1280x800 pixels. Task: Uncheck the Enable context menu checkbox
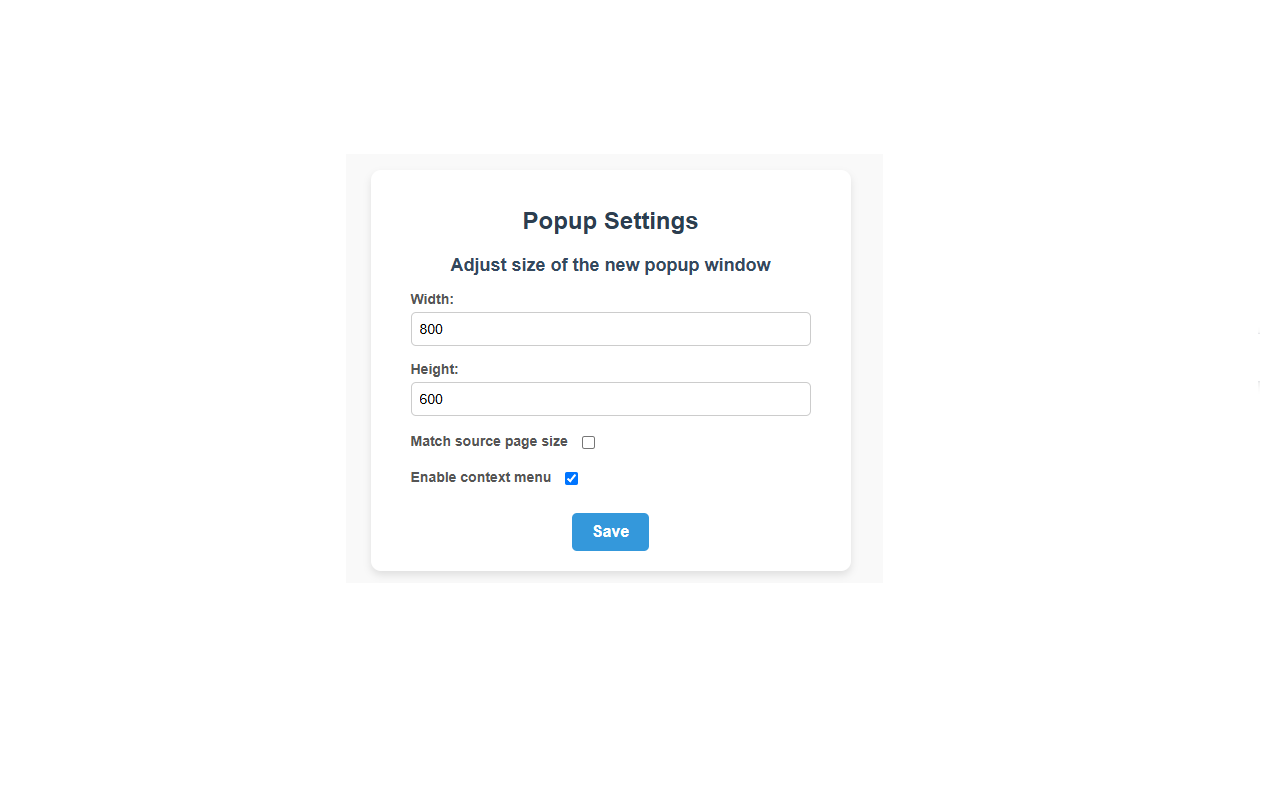point(572,478)
